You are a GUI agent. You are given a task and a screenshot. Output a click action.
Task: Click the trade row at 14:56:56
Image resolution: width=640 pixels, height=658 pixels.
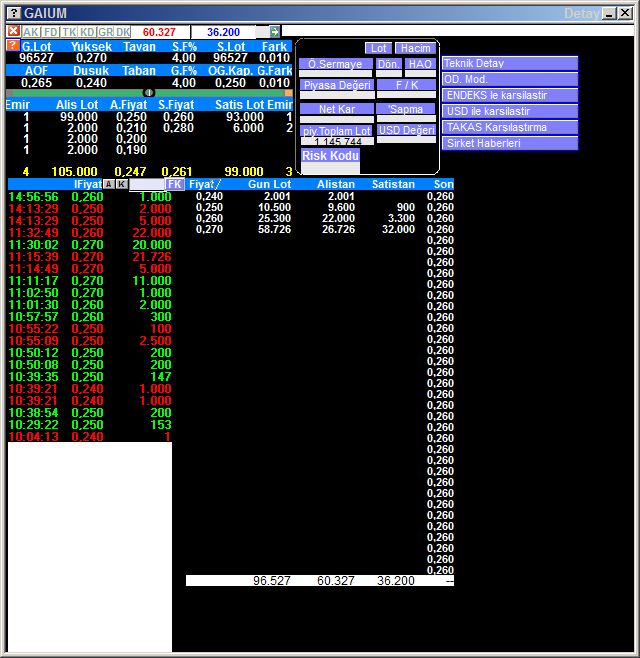(x=90, y=196)
